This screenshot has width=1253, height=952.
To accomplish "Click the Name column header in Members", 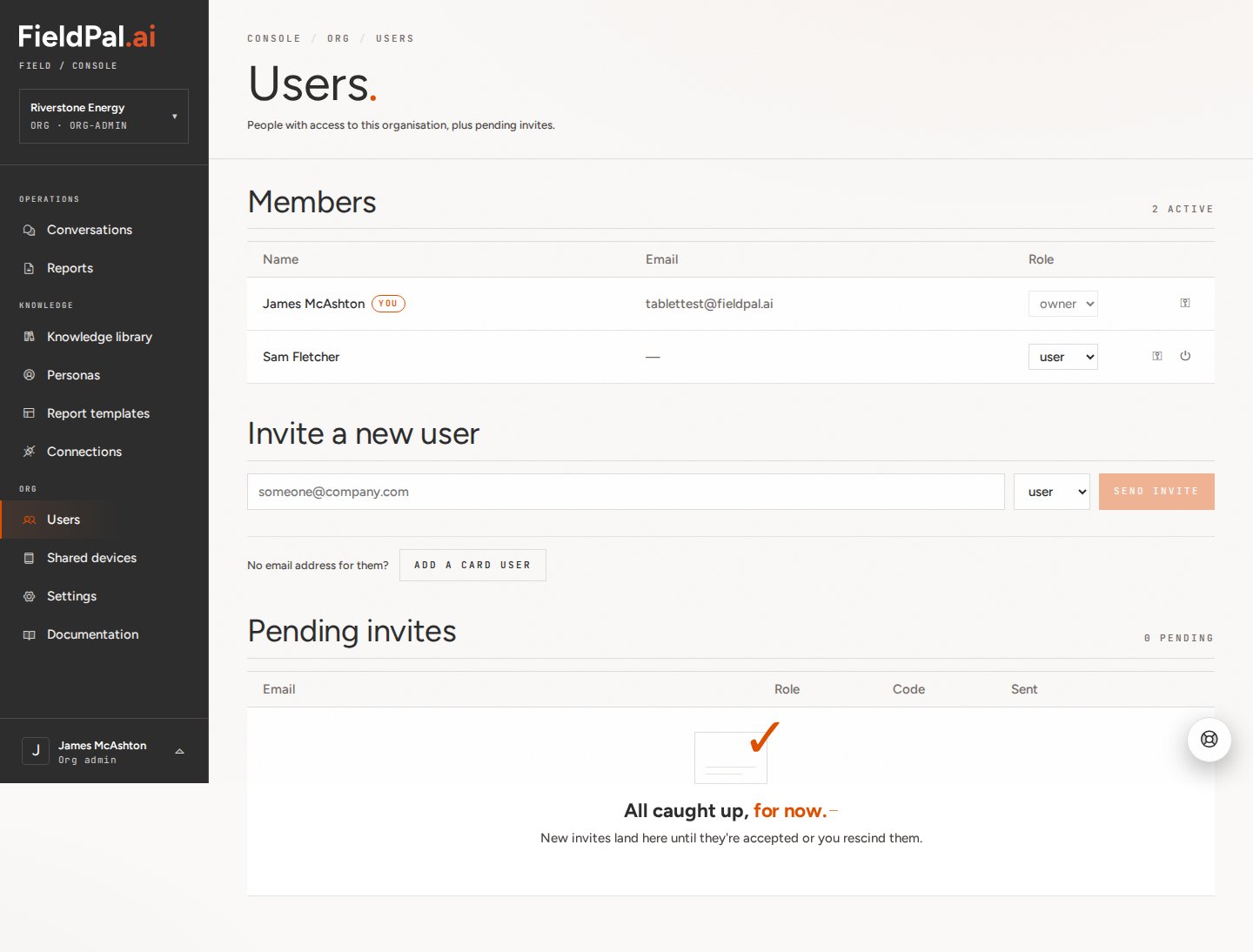I will (280, 259).
